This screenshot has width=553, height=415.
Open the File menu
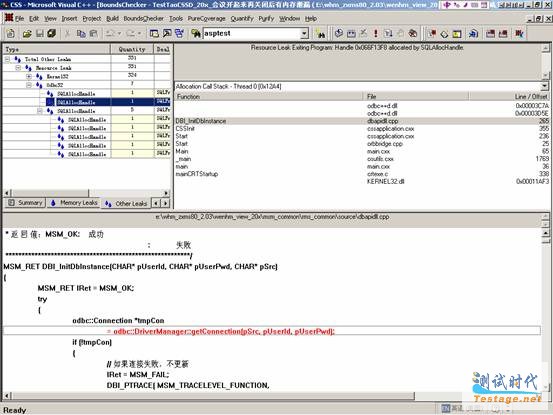coord(20,18)
